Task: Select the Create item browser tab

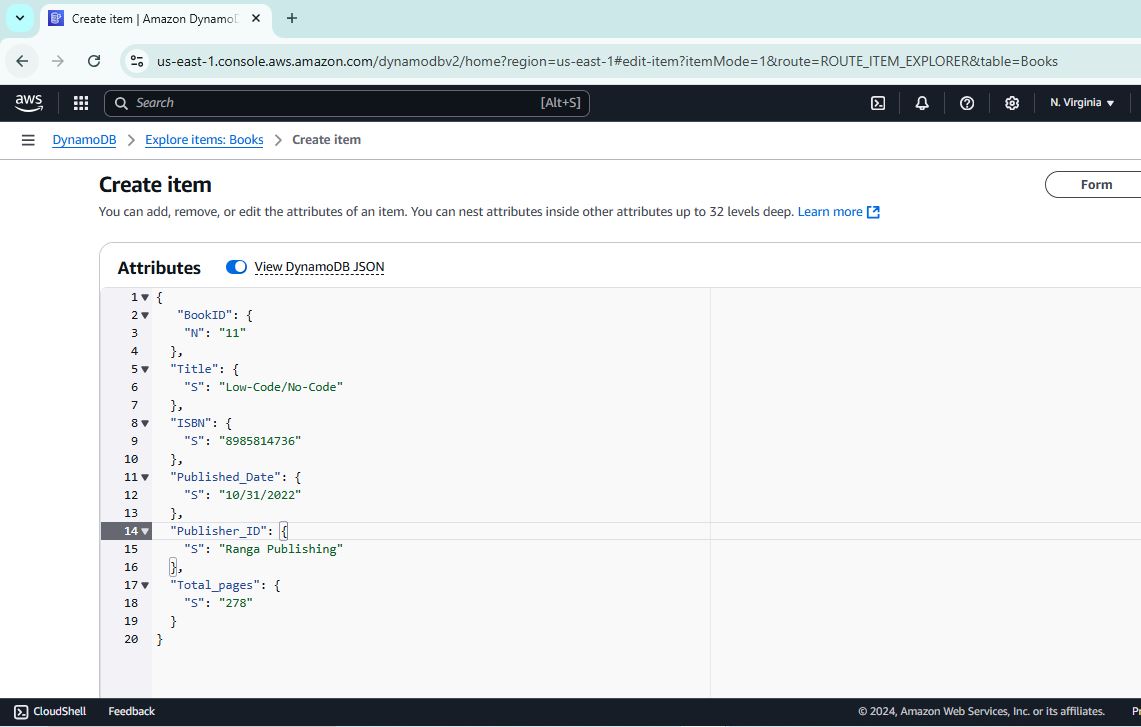Action: [x=155, y=19]
